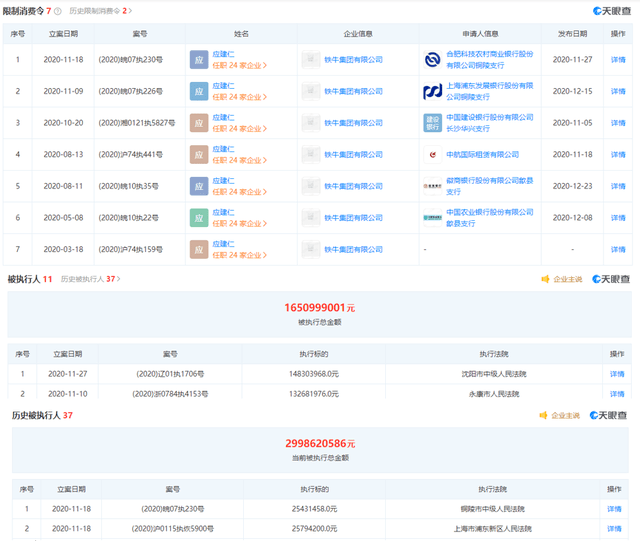This screenshot has height=541, width=640.
Task: Open 铁牛集团有限公司 link in row 4
Action: (x=353, y=155)
